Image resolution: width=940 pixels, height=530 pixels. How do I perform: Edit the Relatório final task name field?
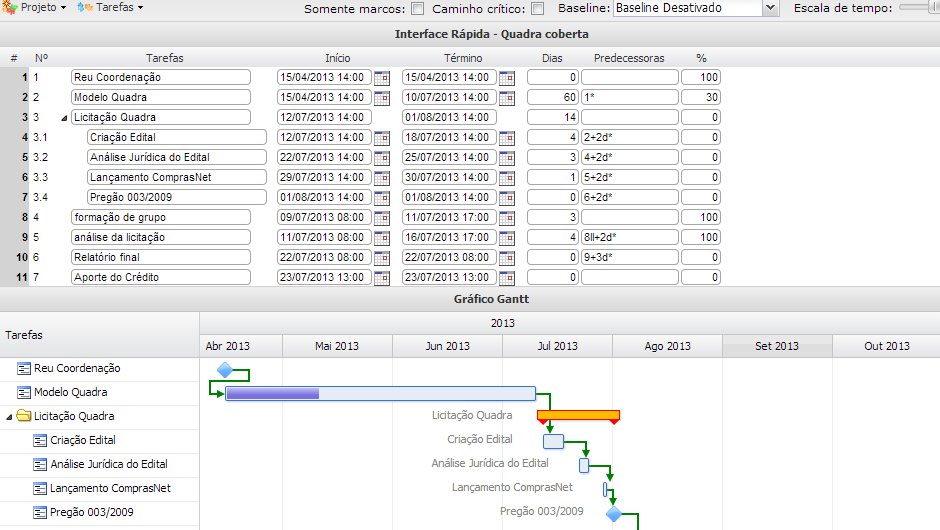161,257
